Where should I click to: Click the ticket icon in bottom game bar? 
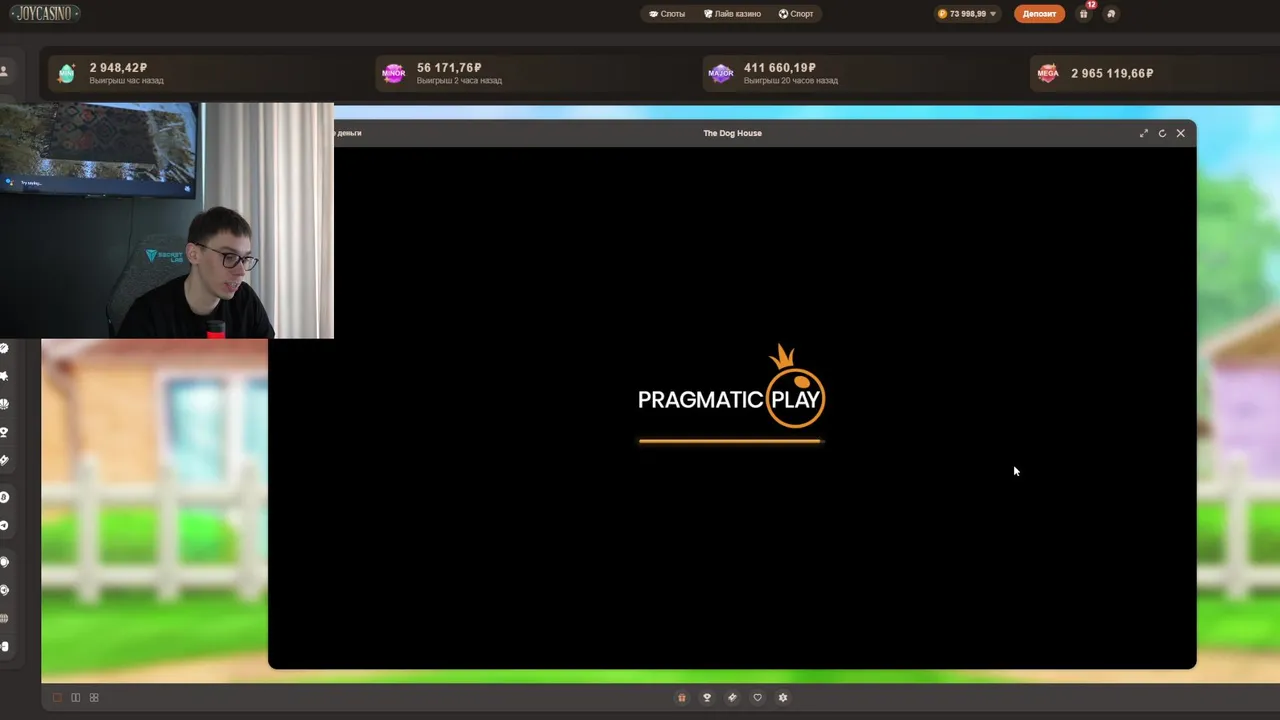click(732, 697)
